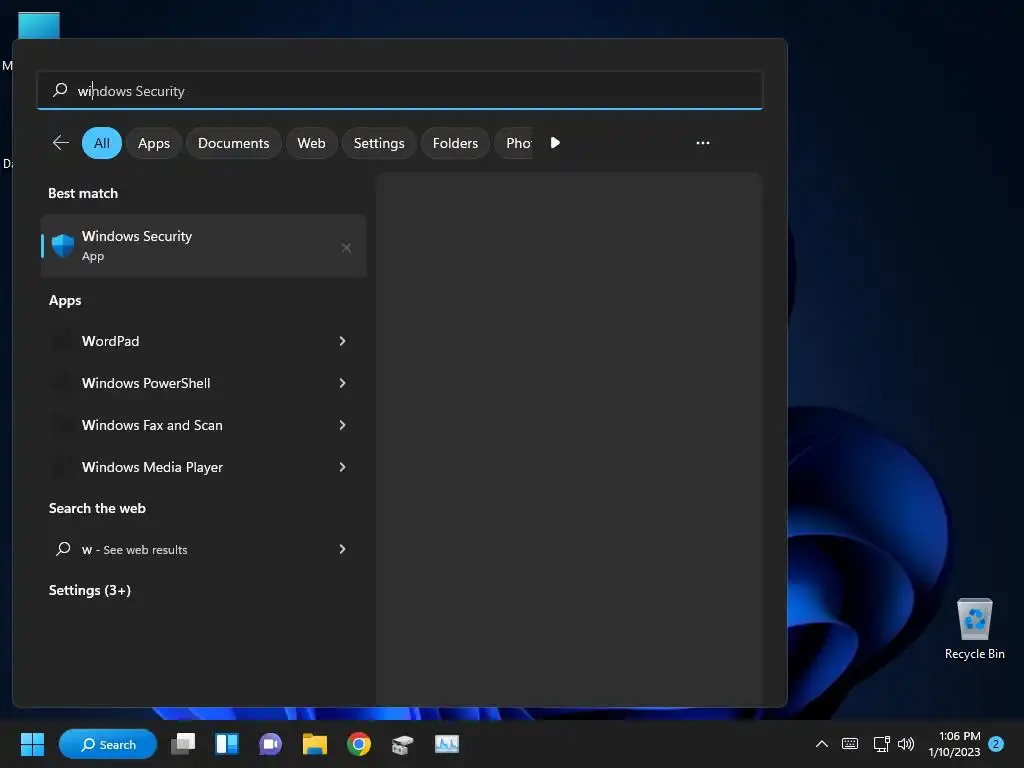
Task: Click the taskbar Search button
Action: click(108, 744)
